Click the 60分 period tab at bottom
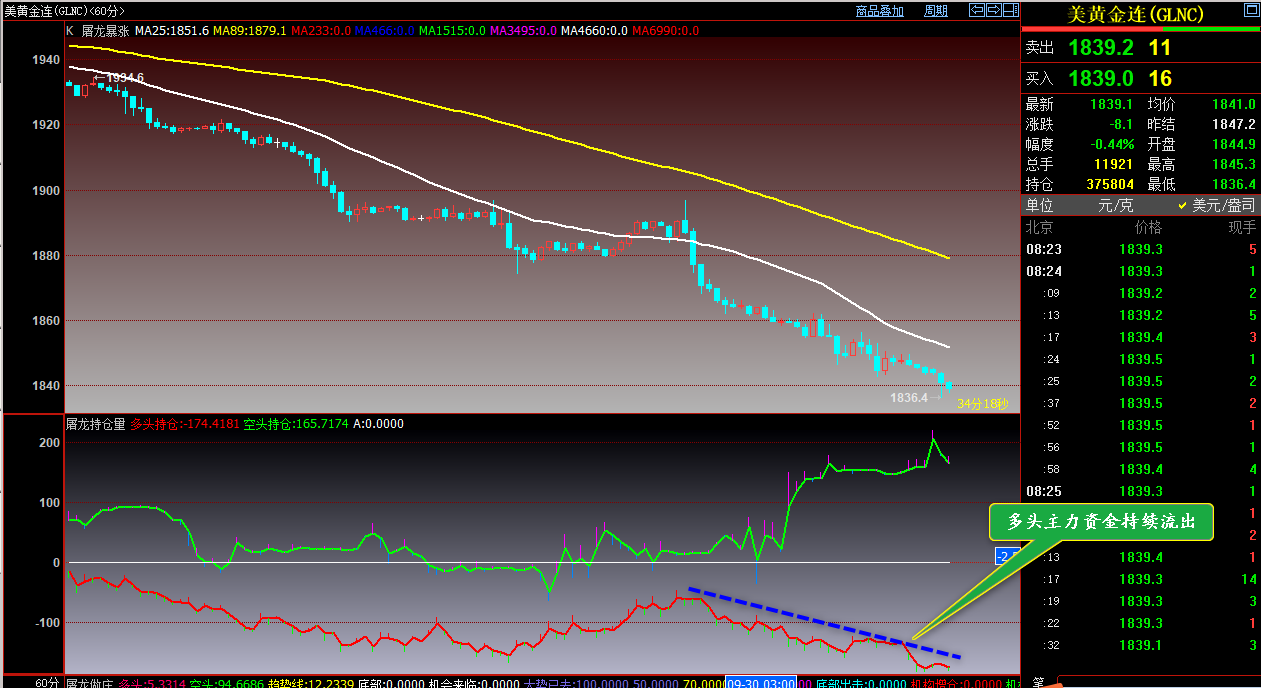 click(x=46, y=682)
